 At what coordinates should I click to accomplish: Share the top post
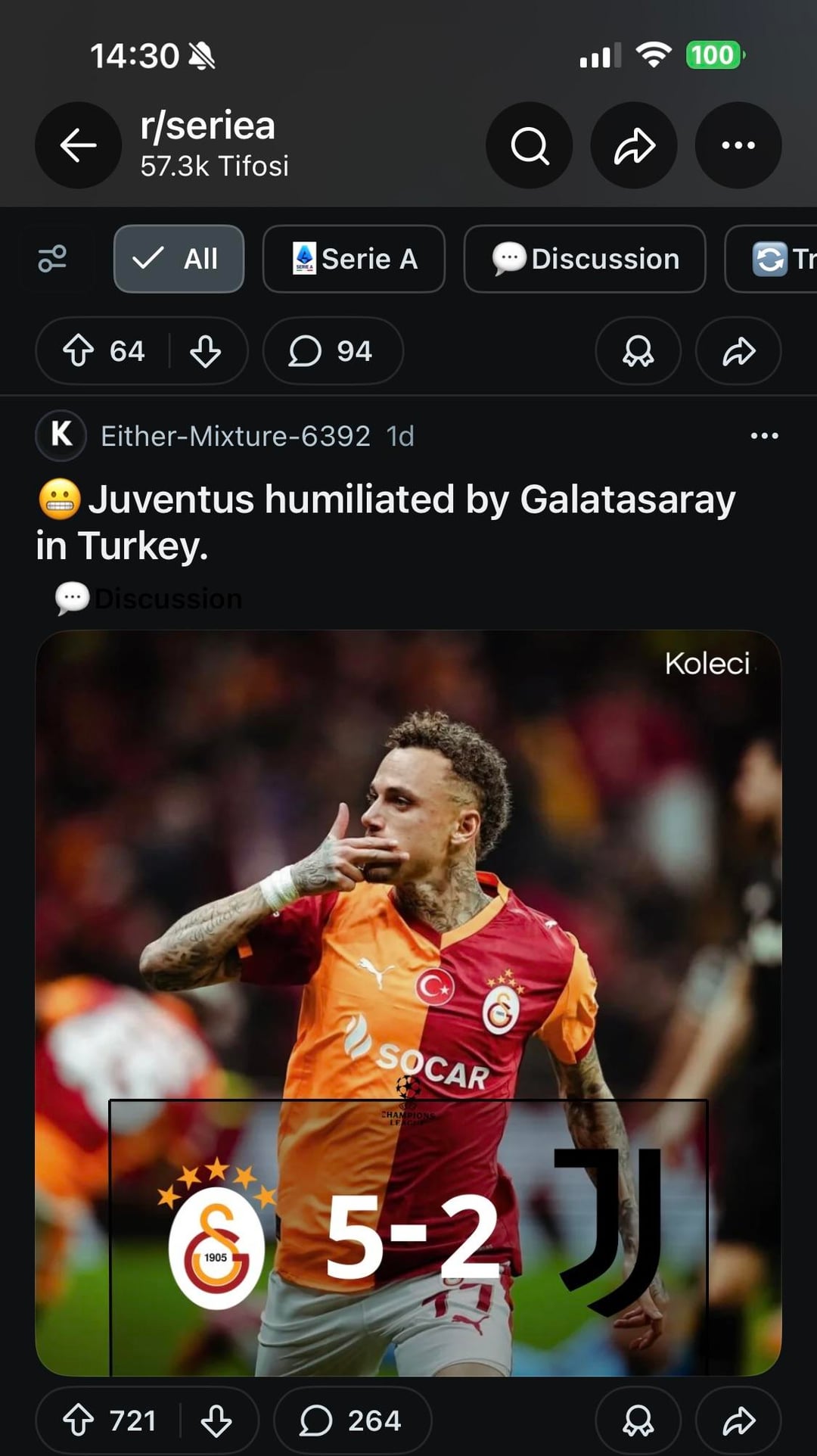point(738,351)
